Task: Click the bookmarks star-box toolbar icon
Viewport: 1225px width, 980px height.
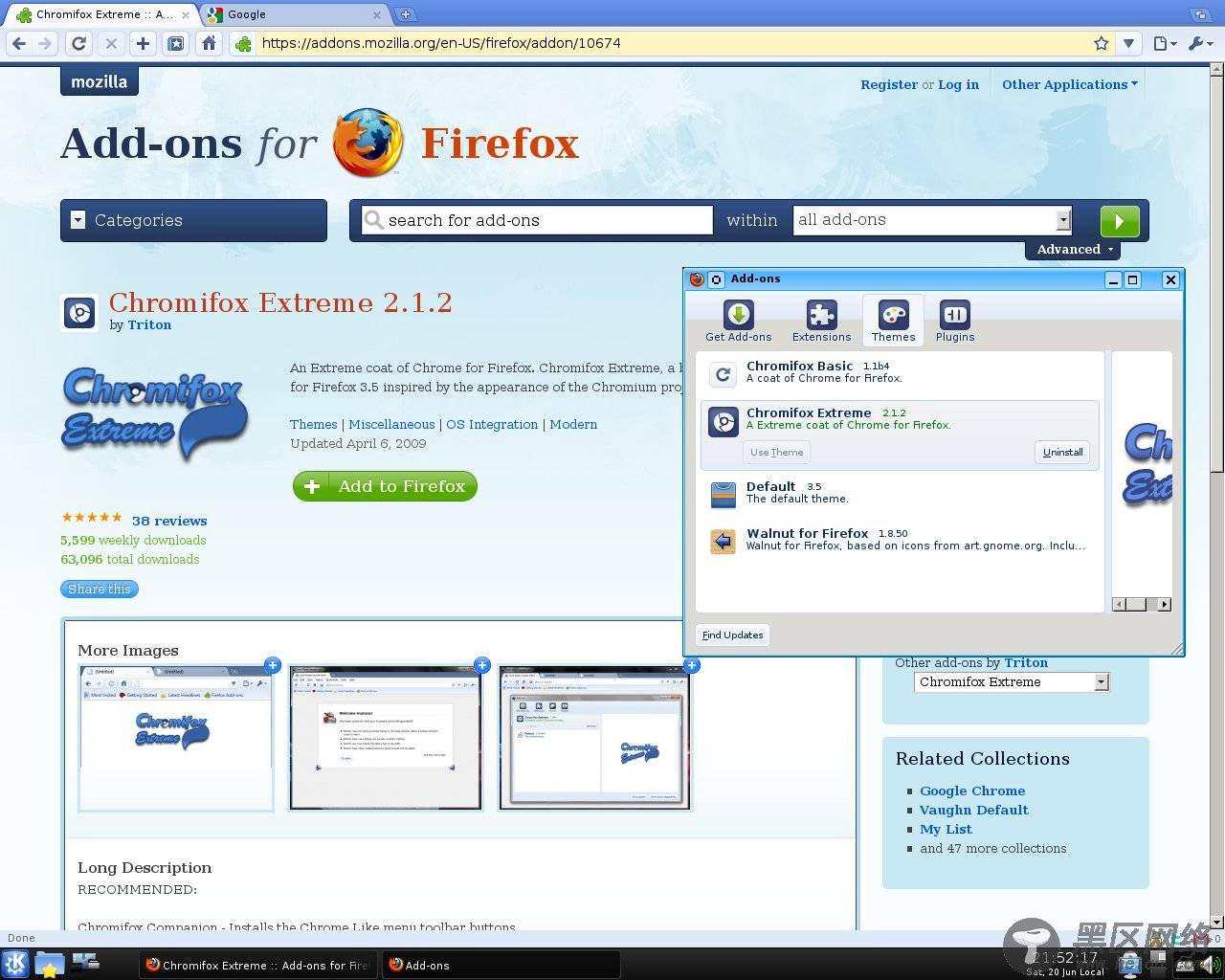Action: [x=176, y=43]
